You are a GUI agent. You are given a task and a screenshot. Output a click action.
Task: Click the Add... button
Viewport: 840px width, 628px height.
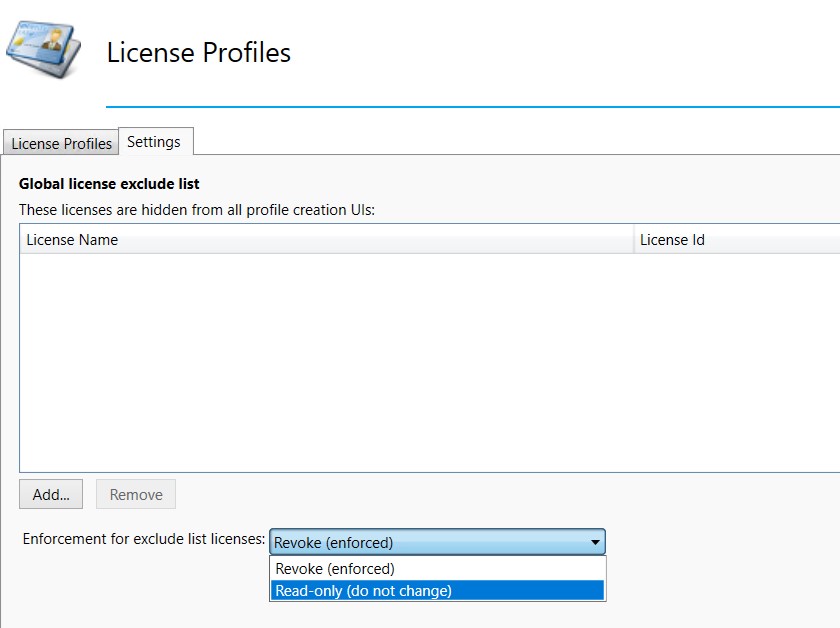51,494
